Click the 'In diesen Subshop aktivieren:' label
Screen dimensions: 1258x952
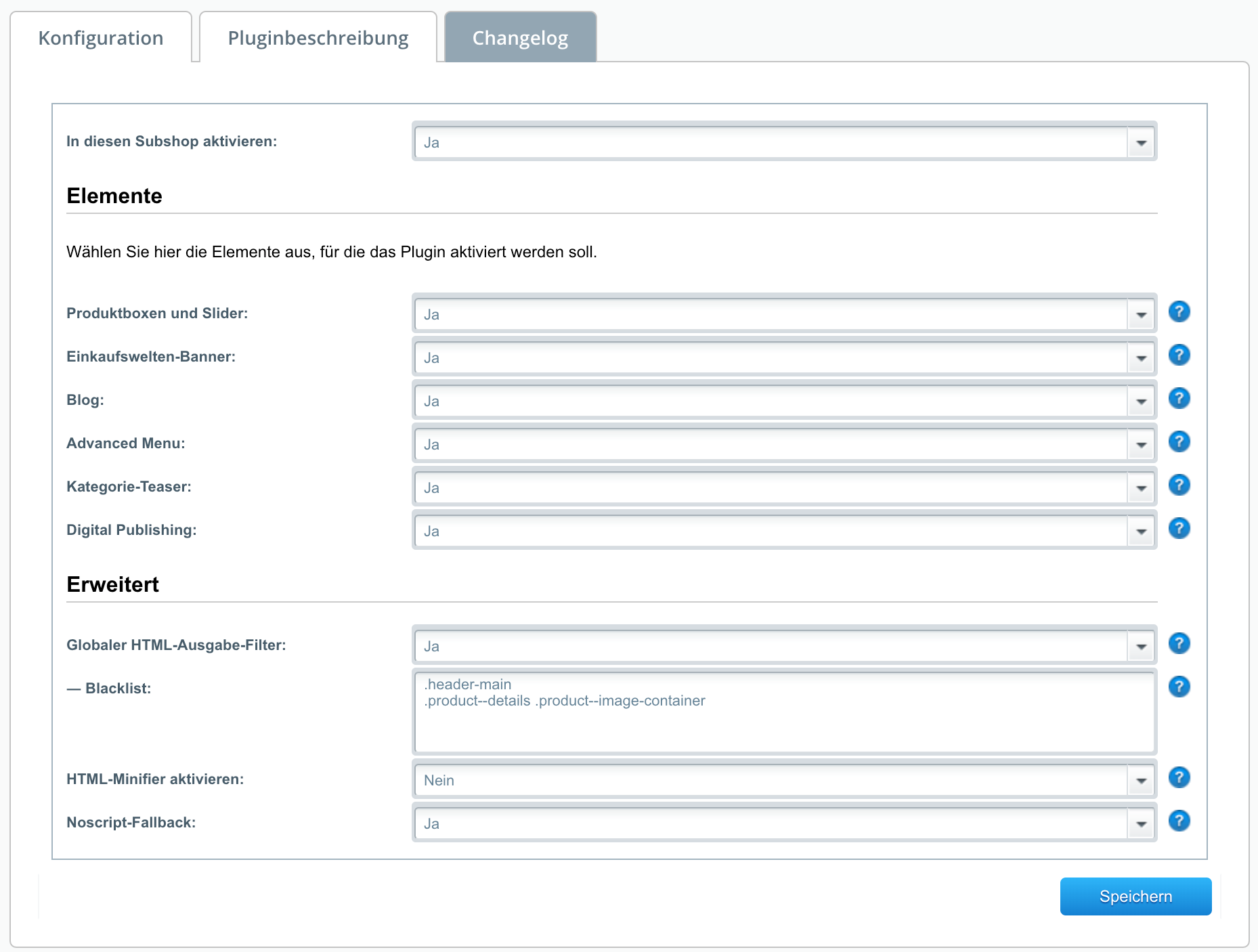pyautogui.click(x=171, y=141)
